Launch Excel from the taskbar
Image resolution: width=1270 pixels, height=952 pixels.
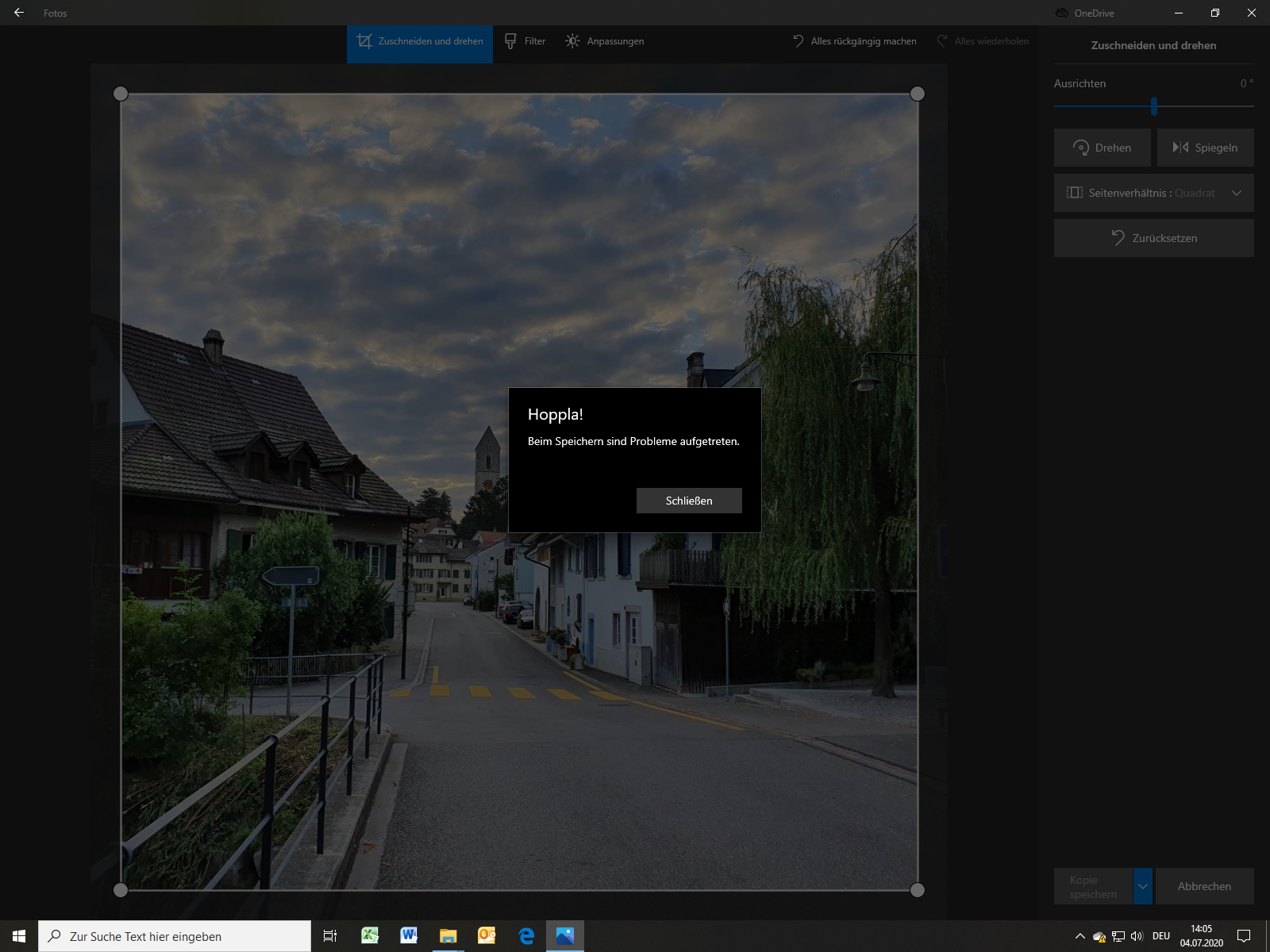(x=370, y=936)
